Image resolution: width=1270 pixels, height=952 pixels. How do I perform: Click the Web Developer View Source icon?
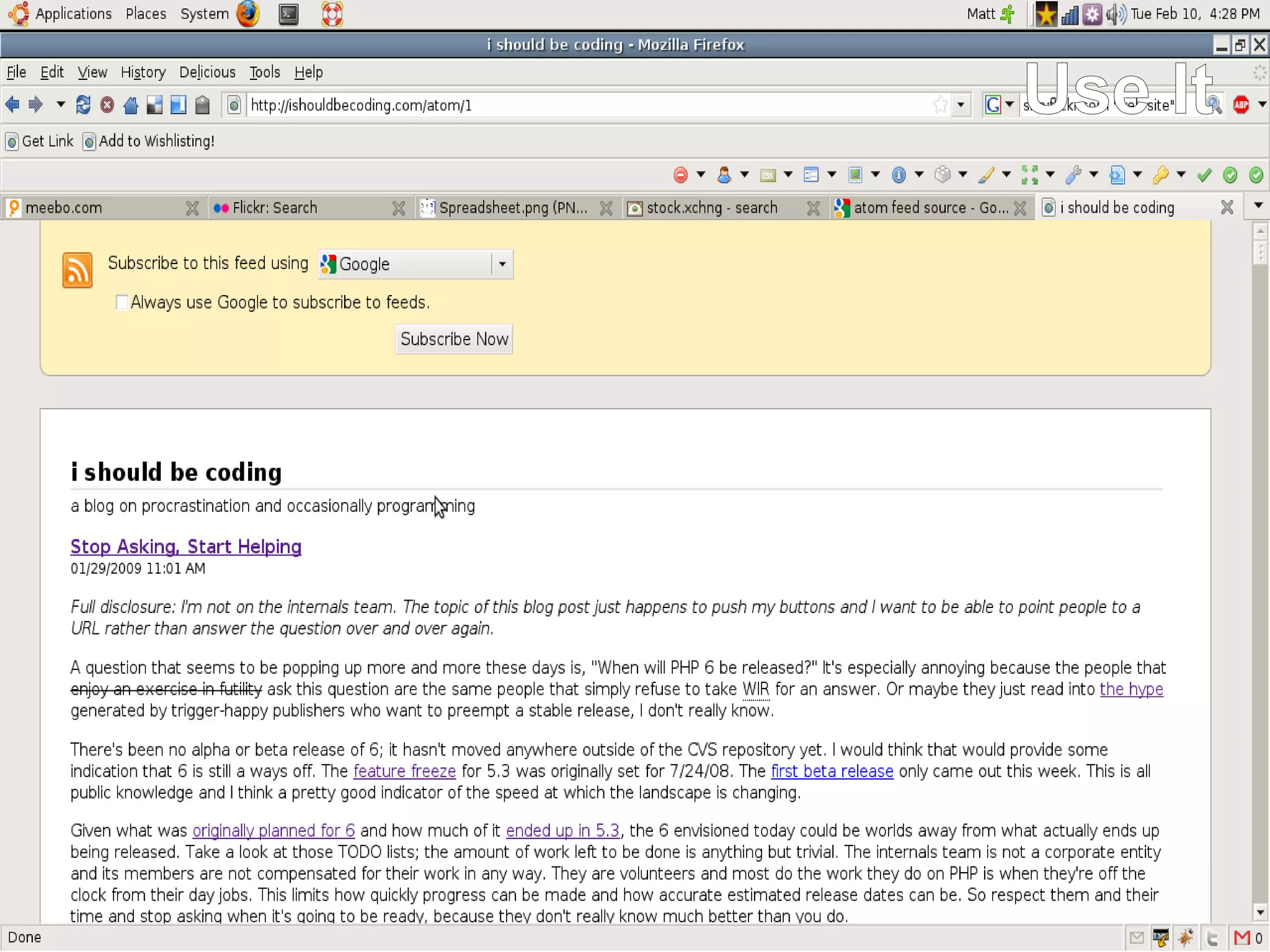[1117, 175]
